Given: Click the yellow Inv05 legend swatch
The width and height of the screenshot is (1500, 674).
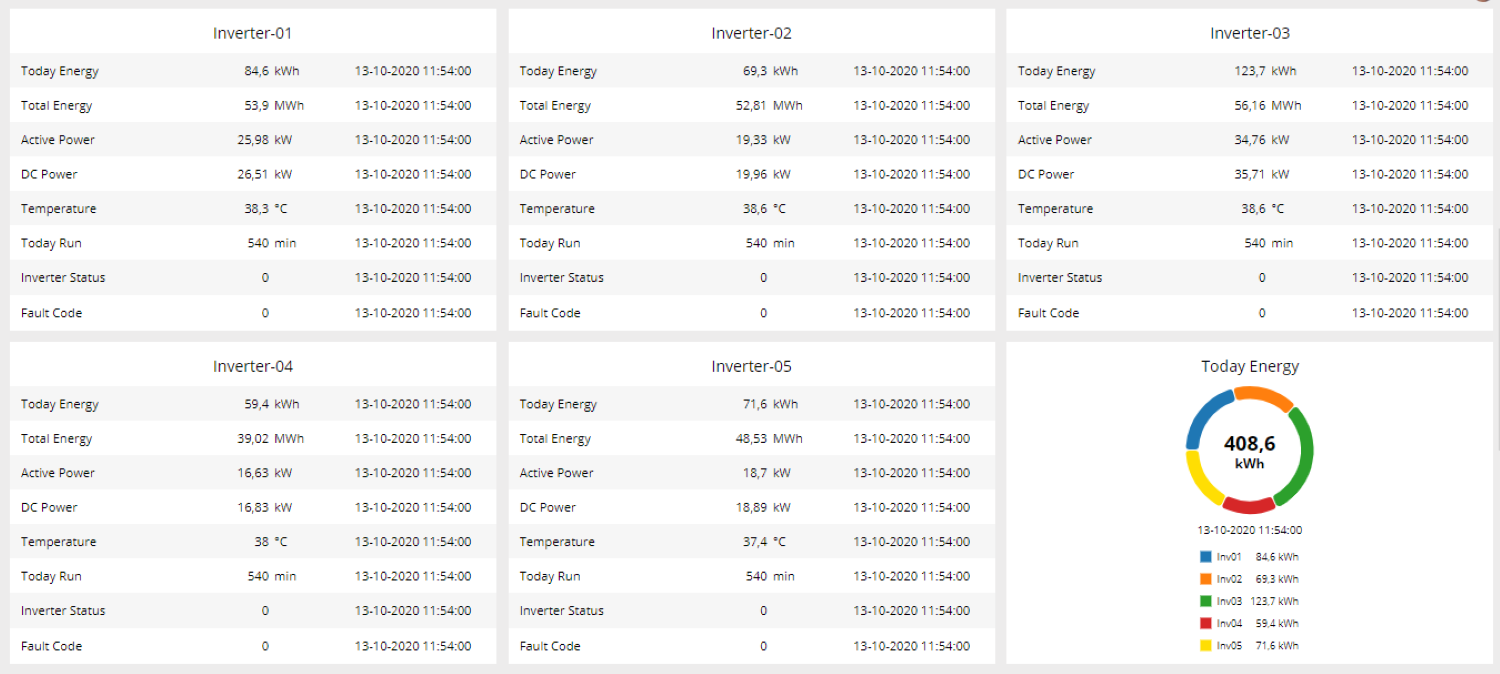Looking at the screenshot, I should tap(1205, 645).
